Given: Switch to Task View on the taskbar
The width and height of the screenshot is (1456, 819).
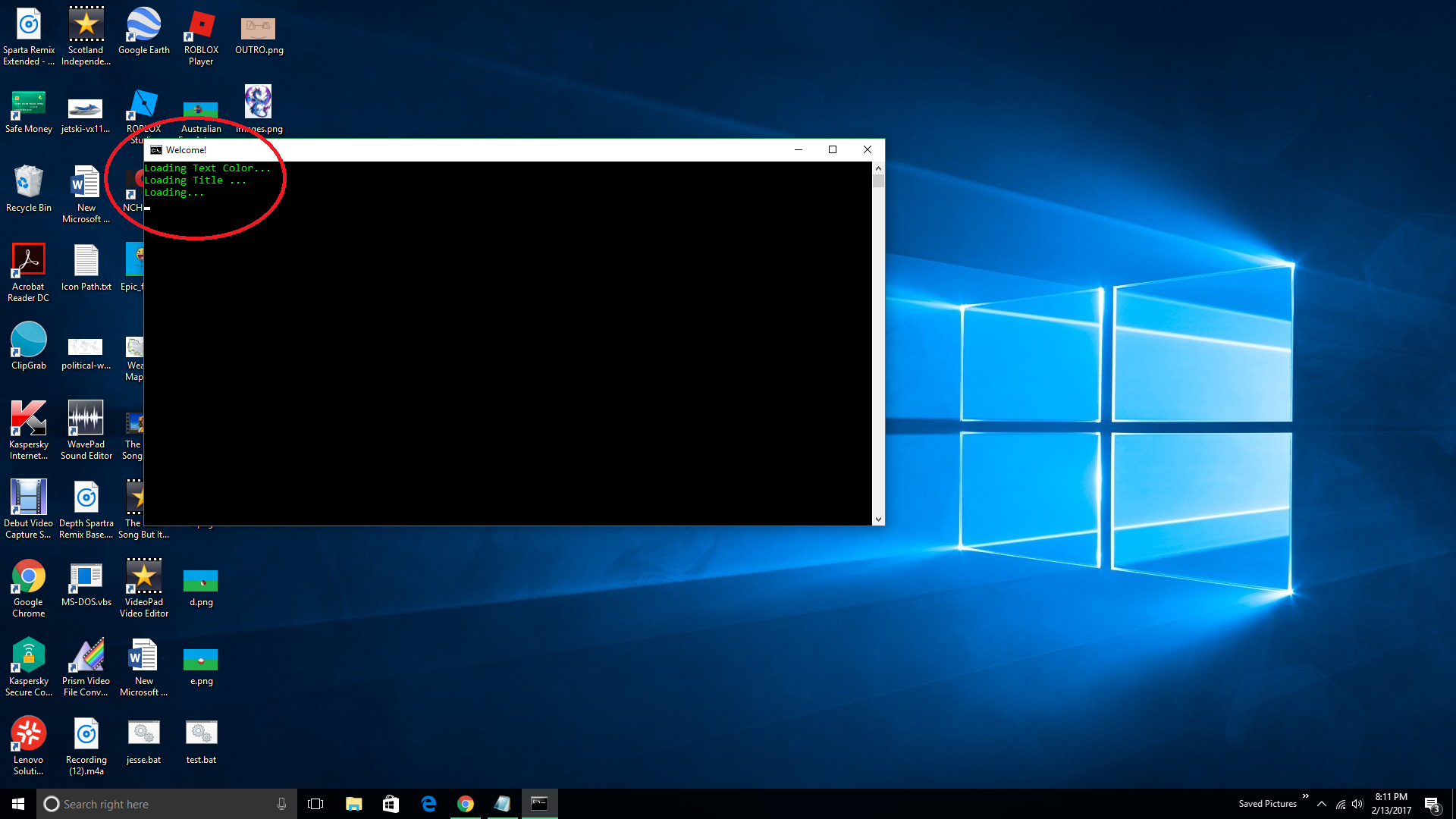Looking at the screenshot, I should (x=315, y=803).
